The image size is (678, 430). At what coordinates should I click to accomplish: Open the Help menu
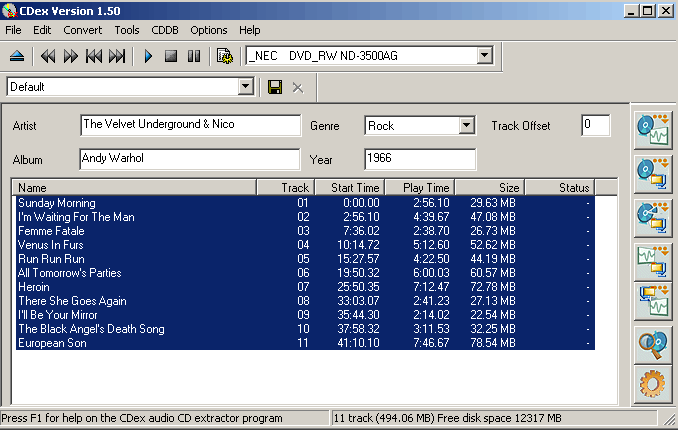pos(249,30)
